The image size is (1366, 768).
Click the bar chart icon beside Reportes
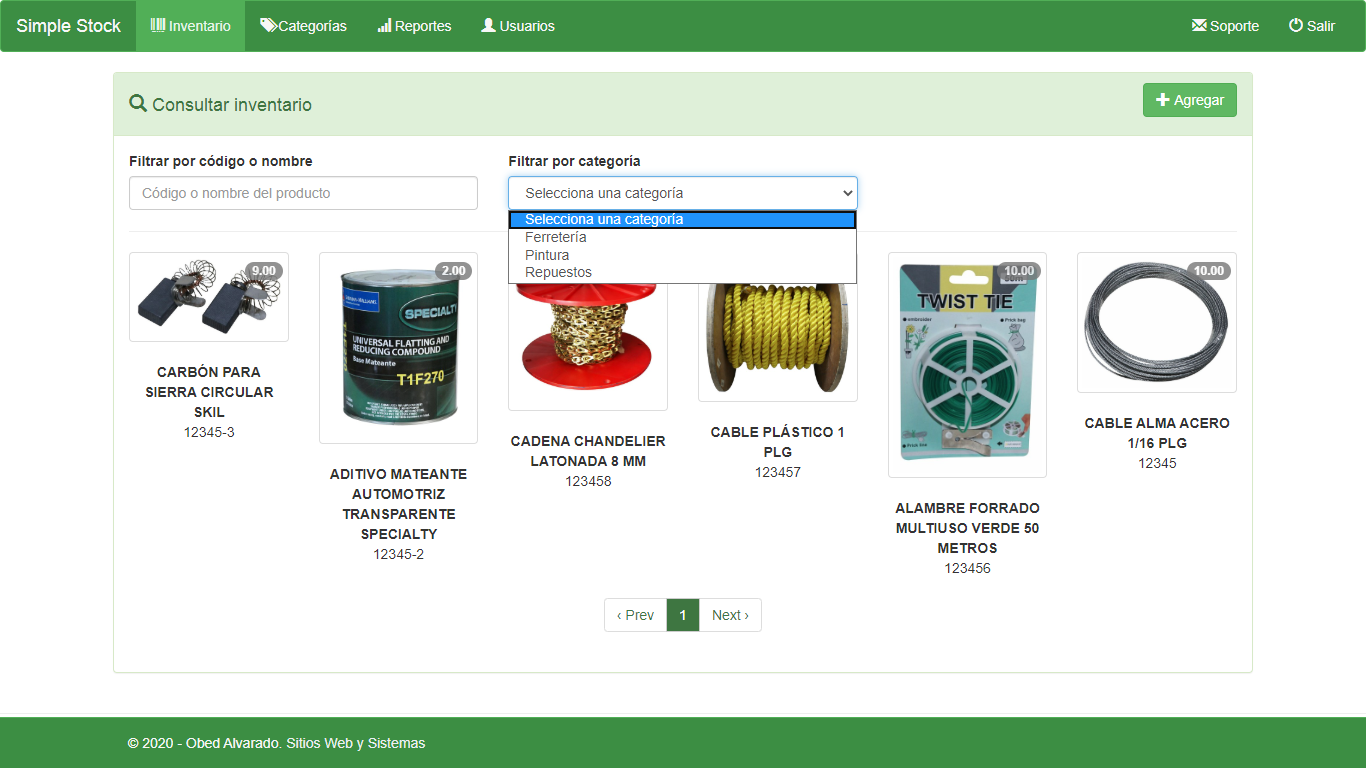point(385,25)
